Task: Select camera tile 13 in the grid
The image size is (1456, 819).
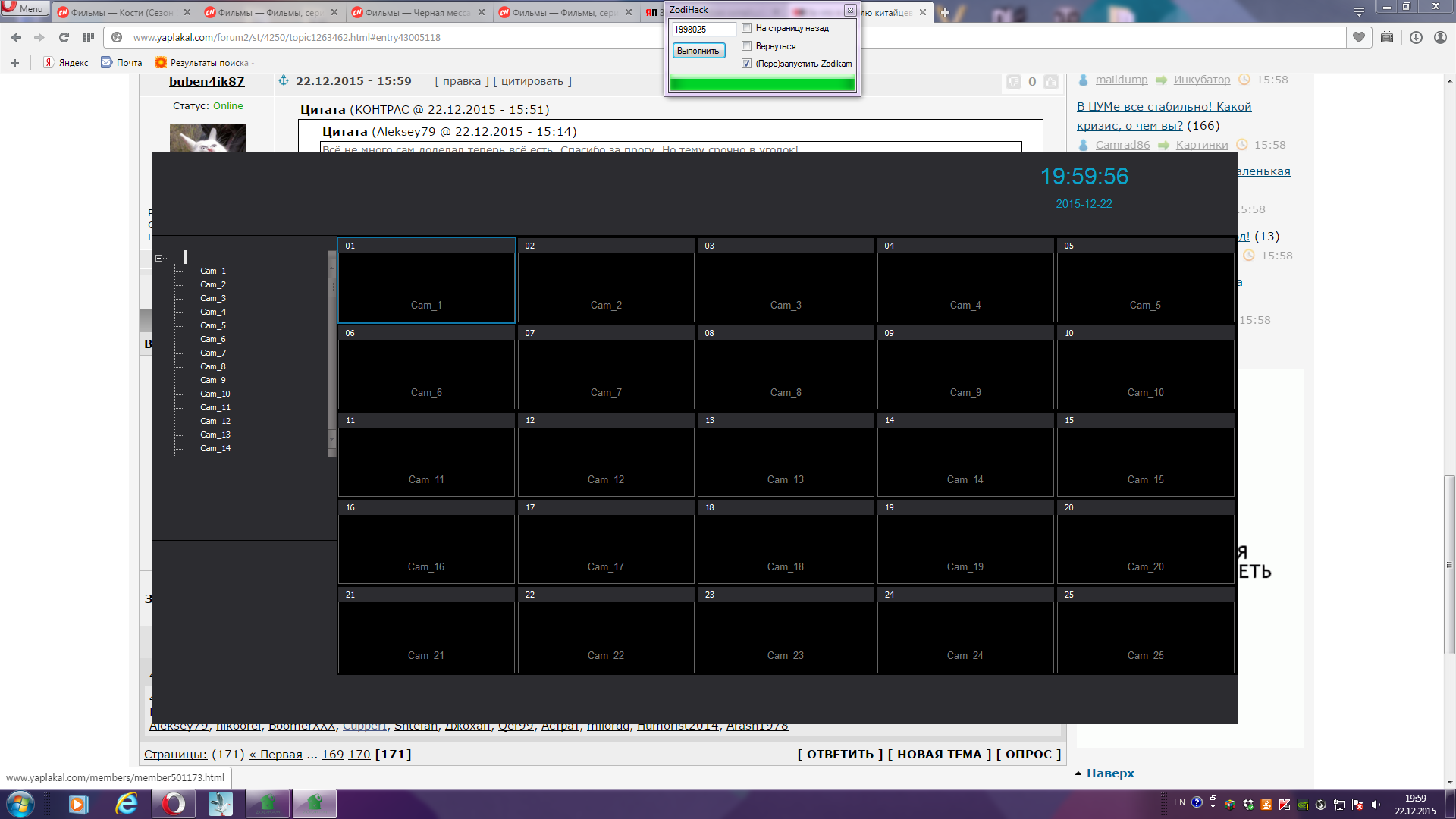Action: tap(786, 455)
